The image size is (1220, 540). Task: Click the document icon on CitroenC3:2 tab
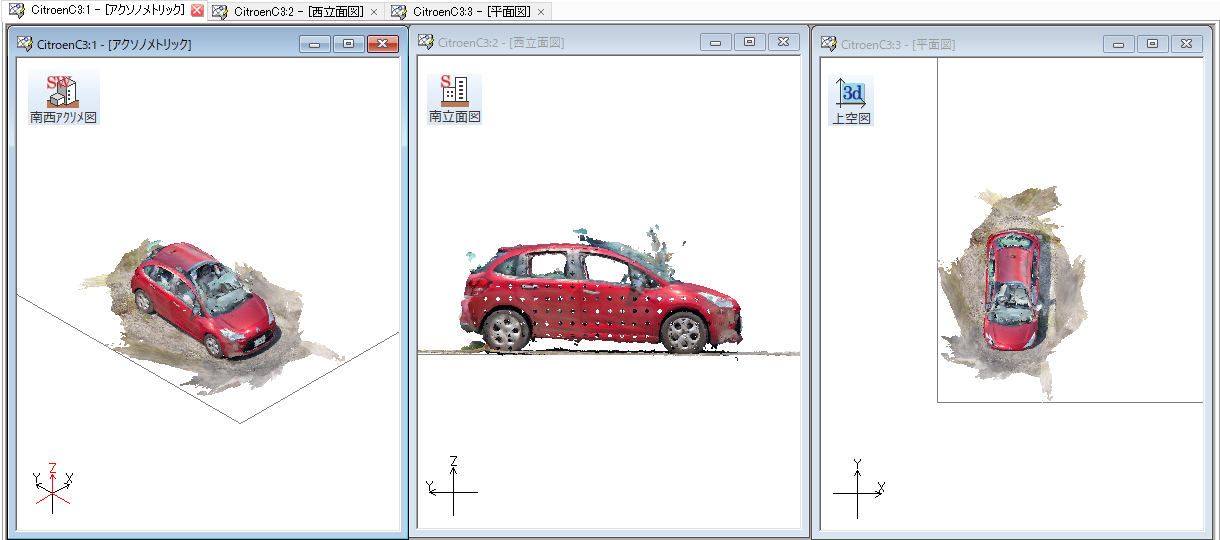(219, 11)
